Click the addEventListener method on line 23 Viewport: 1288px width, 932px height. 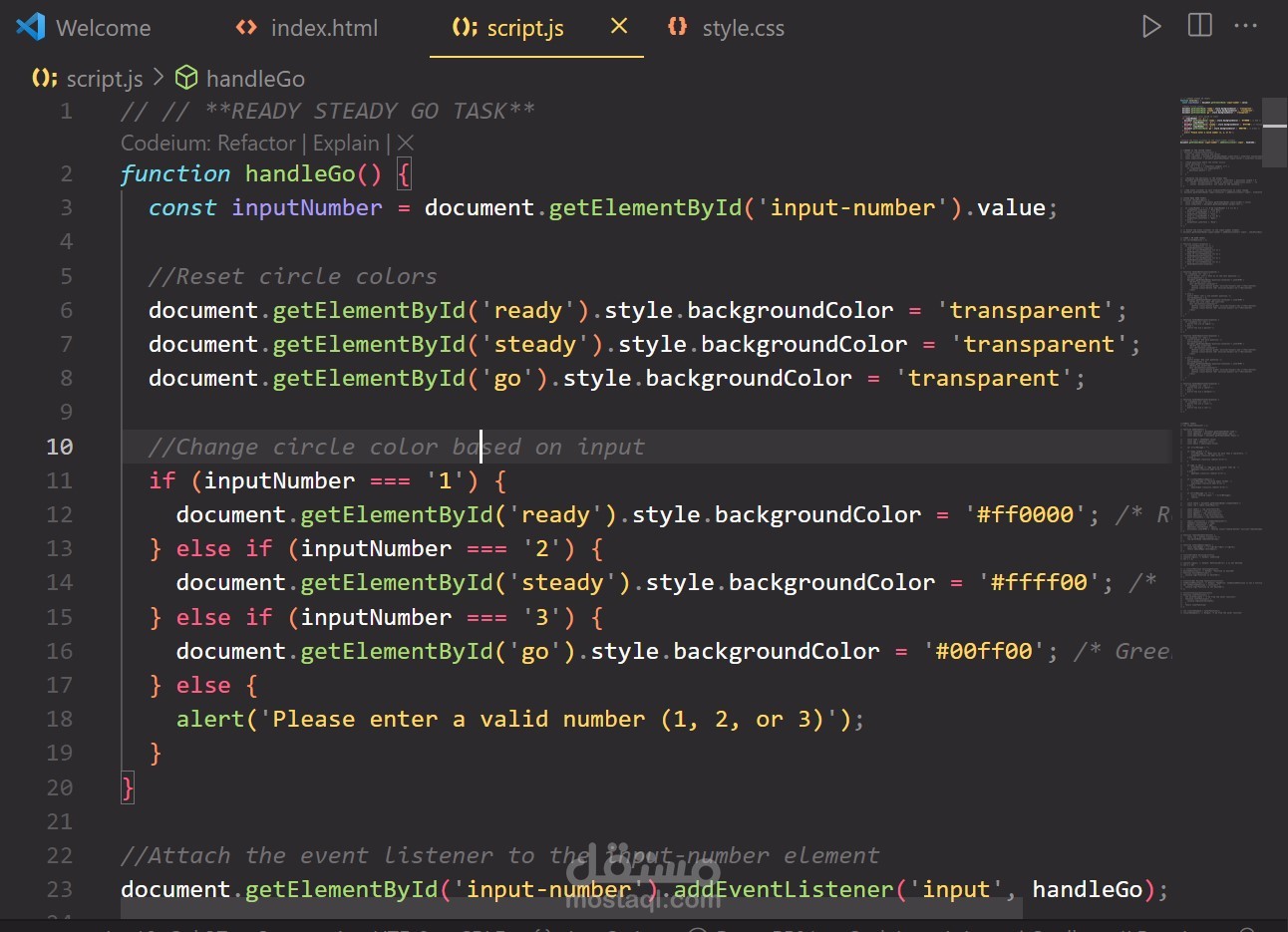coord(784,889)
